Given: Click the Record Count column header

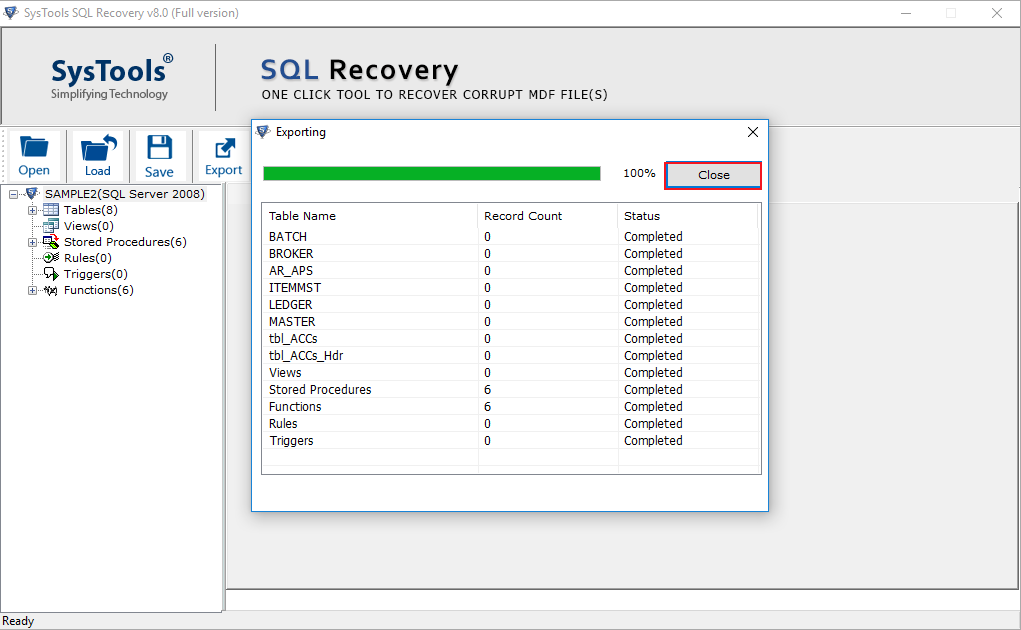Looking at the screenshot, I should (x=548, y=215).
